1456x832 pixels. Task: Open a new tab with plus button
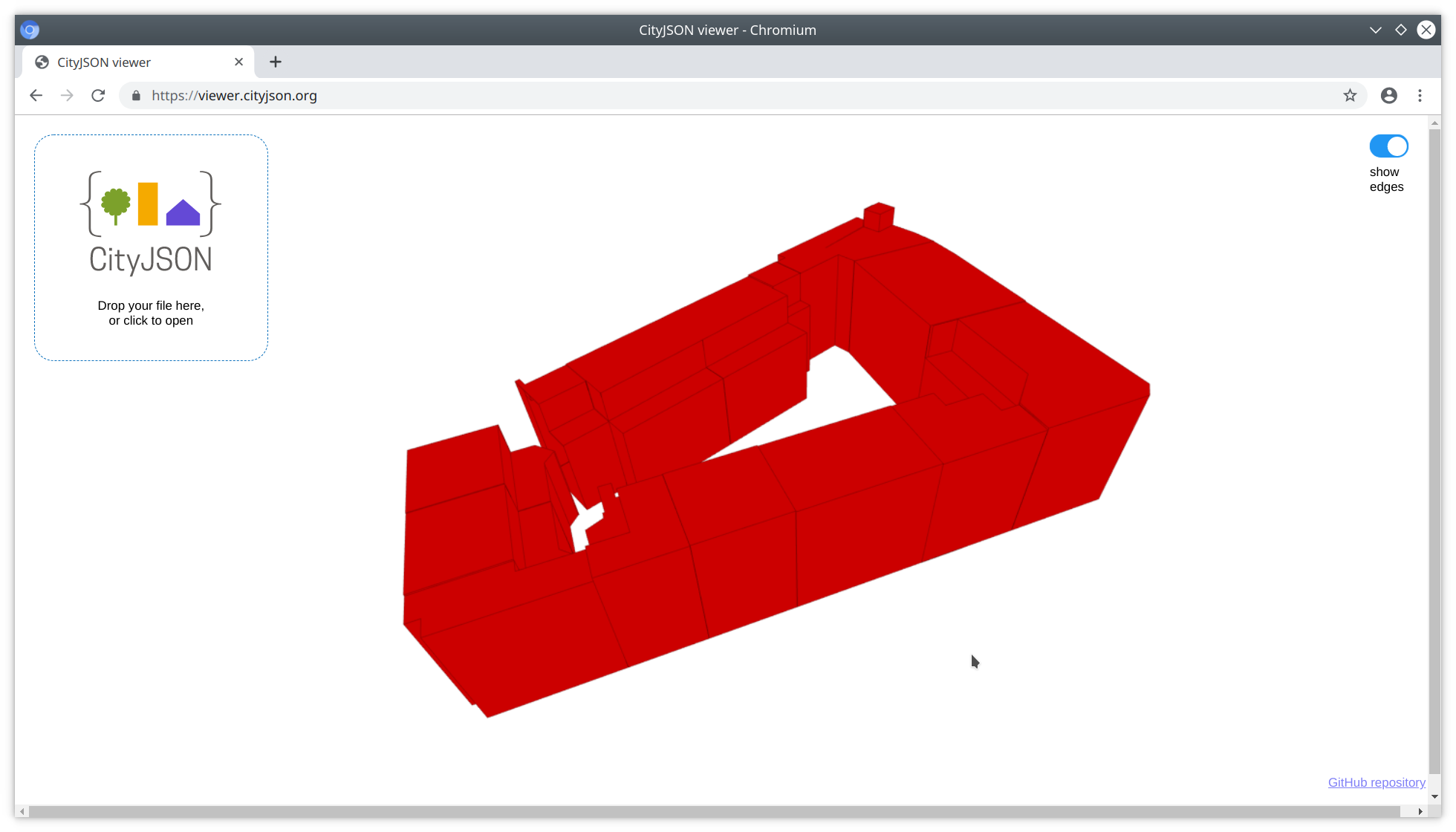276,62
